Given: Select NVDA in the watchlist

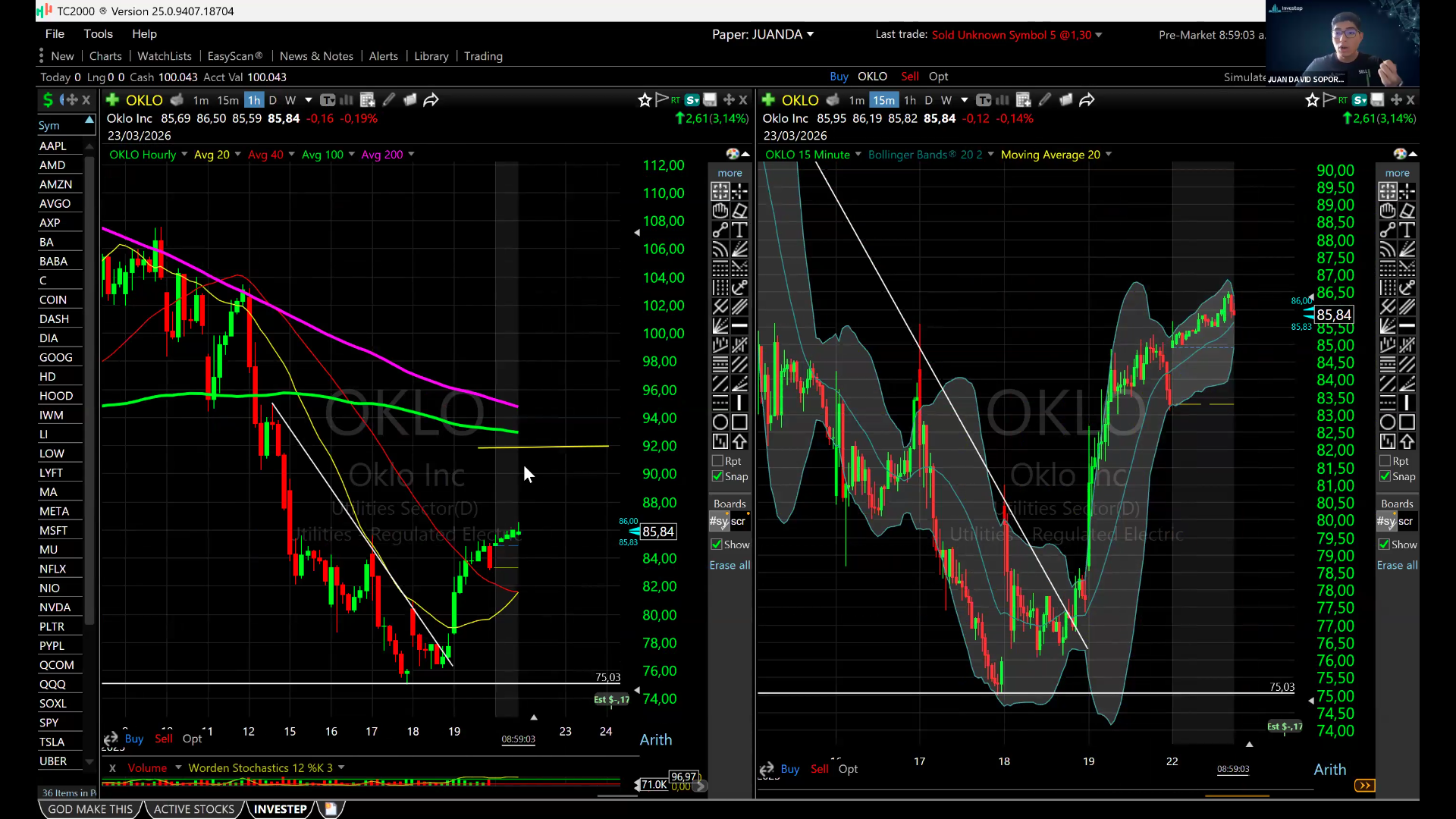Looking at the screenshot, I should pos(55,607).
